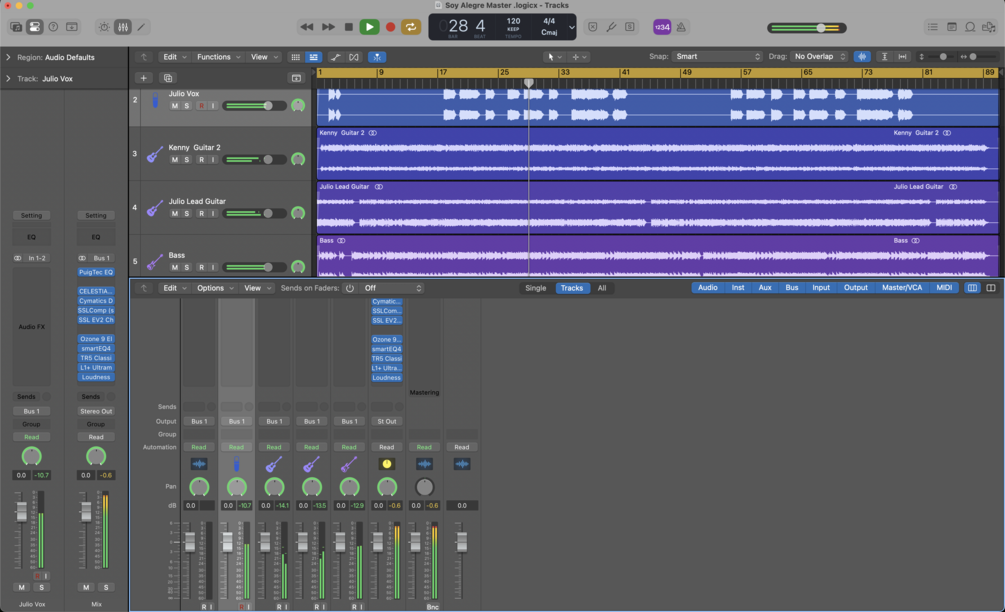Toggle Catch playhead blue icon
This screenshot has width=1005, height=612.
(x=377, y=57)
